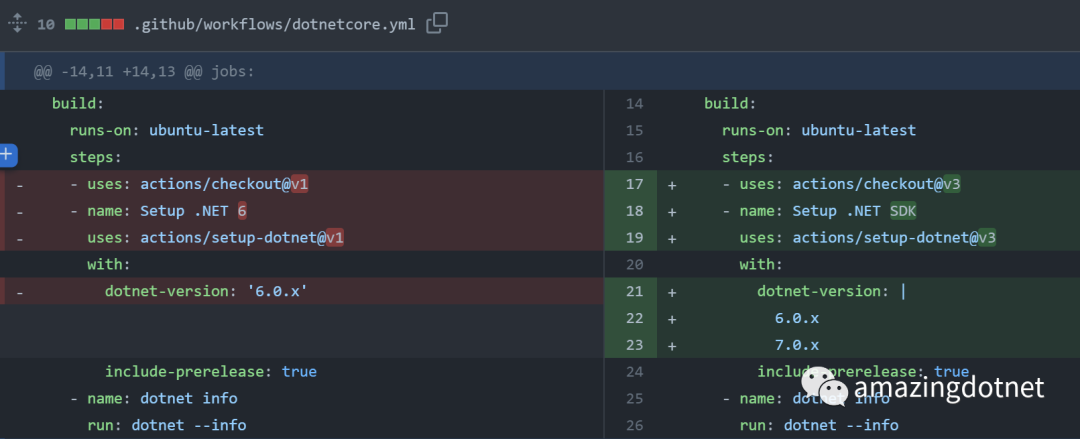Select line number 21 in the right pane
Screen dimensions: 1080x439
pos(634,291)
